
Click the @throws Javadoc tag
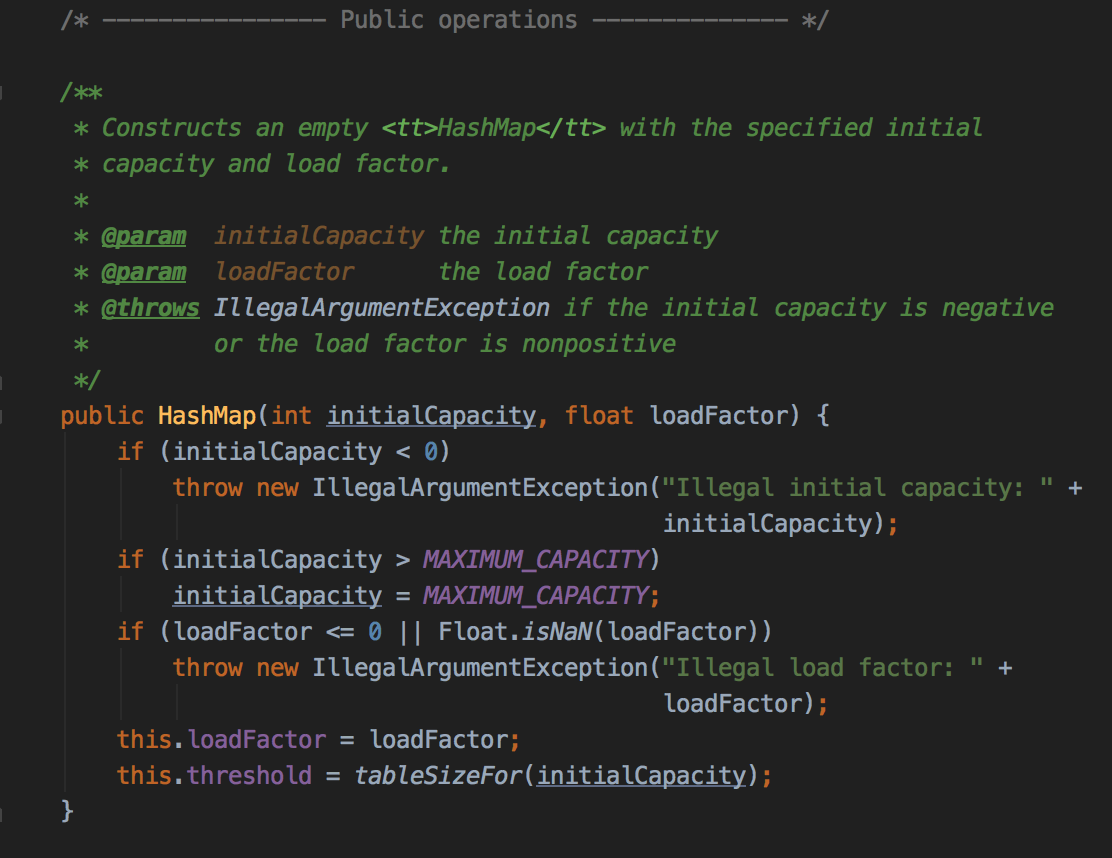(150, 308)
